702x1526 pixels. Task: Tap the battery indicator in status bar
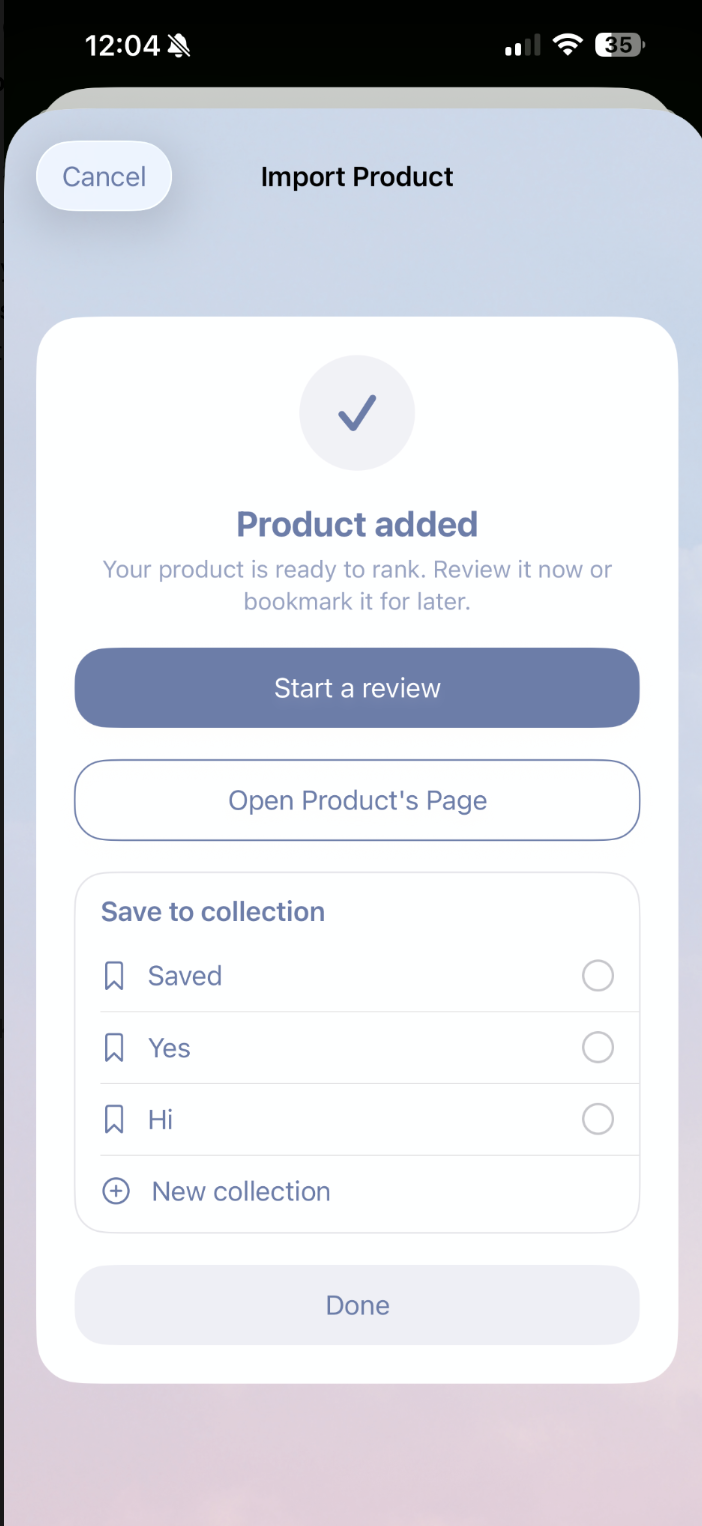pos(621,45)
